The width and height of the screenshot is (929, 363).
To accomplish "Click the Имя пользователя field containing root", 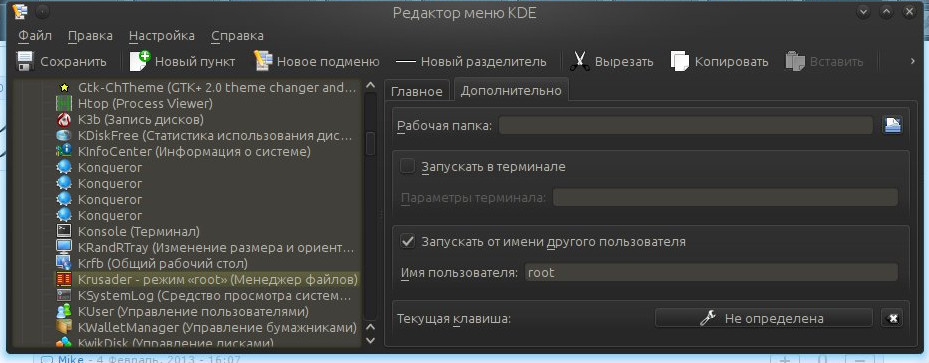I will 711,273.
